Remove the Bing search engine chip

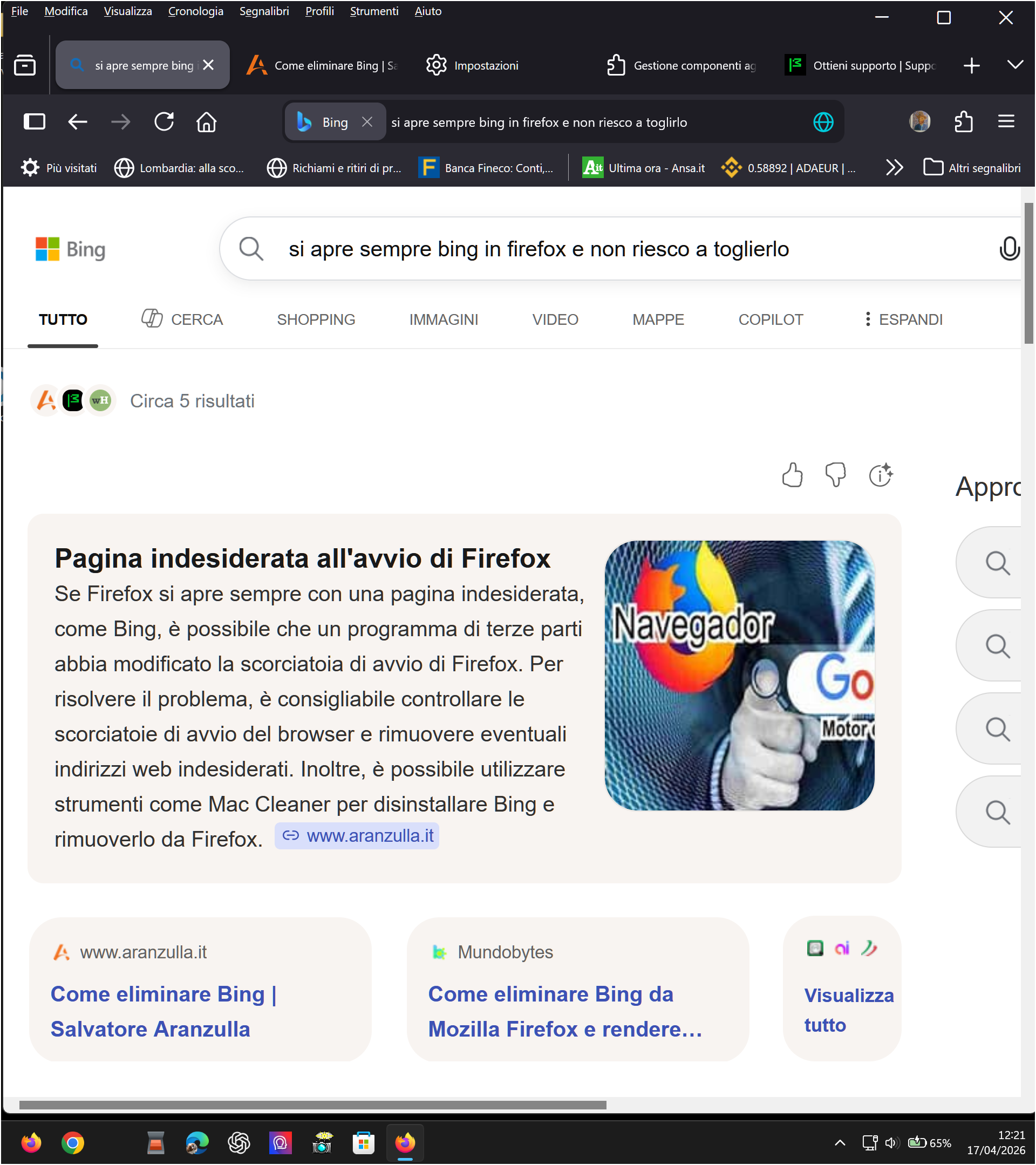click(x=367, y=122)
